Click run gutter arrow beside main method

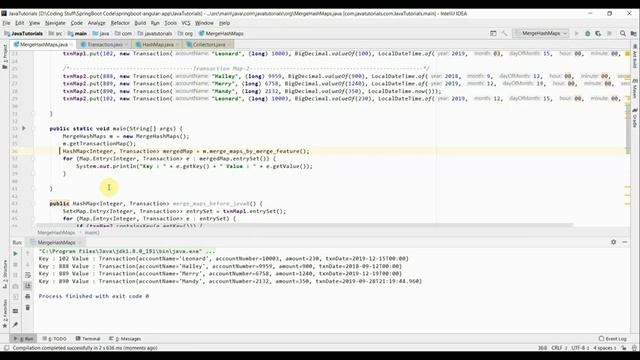[x=24, y=128]
